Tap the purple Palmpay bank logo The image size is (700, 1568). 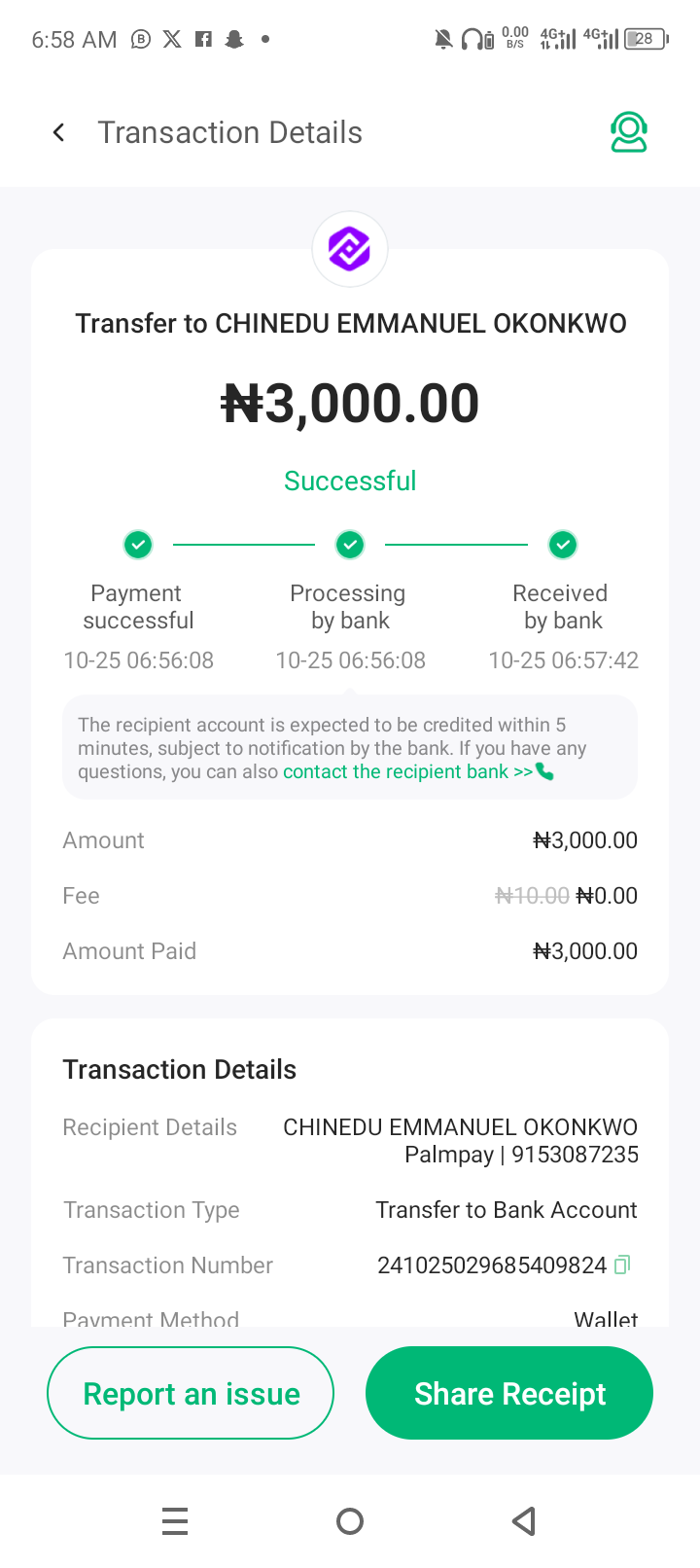click(x=350, y=249)
